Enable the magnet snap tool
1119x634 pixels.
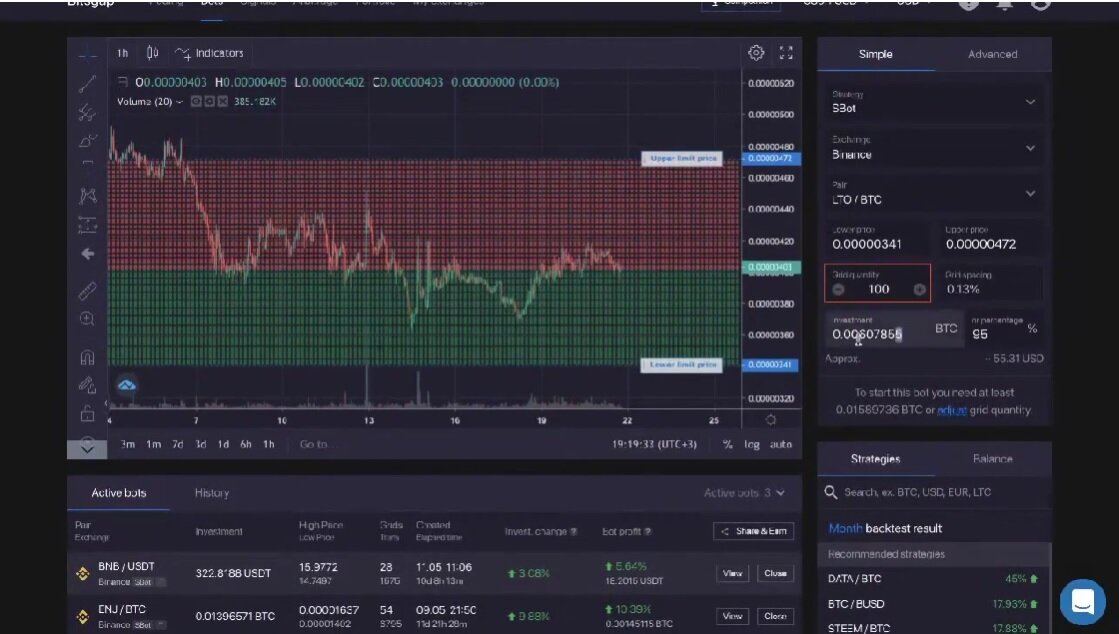pos(87,357)
